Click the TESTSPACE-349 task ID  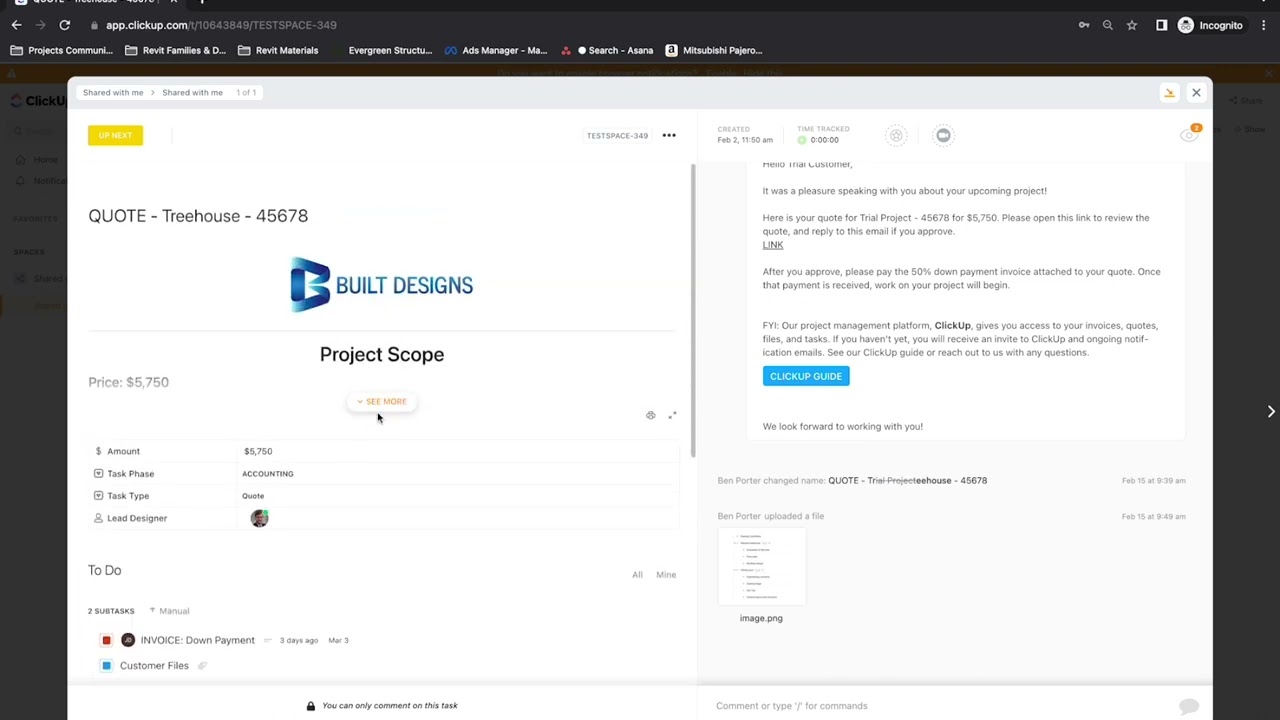[617, 136]
